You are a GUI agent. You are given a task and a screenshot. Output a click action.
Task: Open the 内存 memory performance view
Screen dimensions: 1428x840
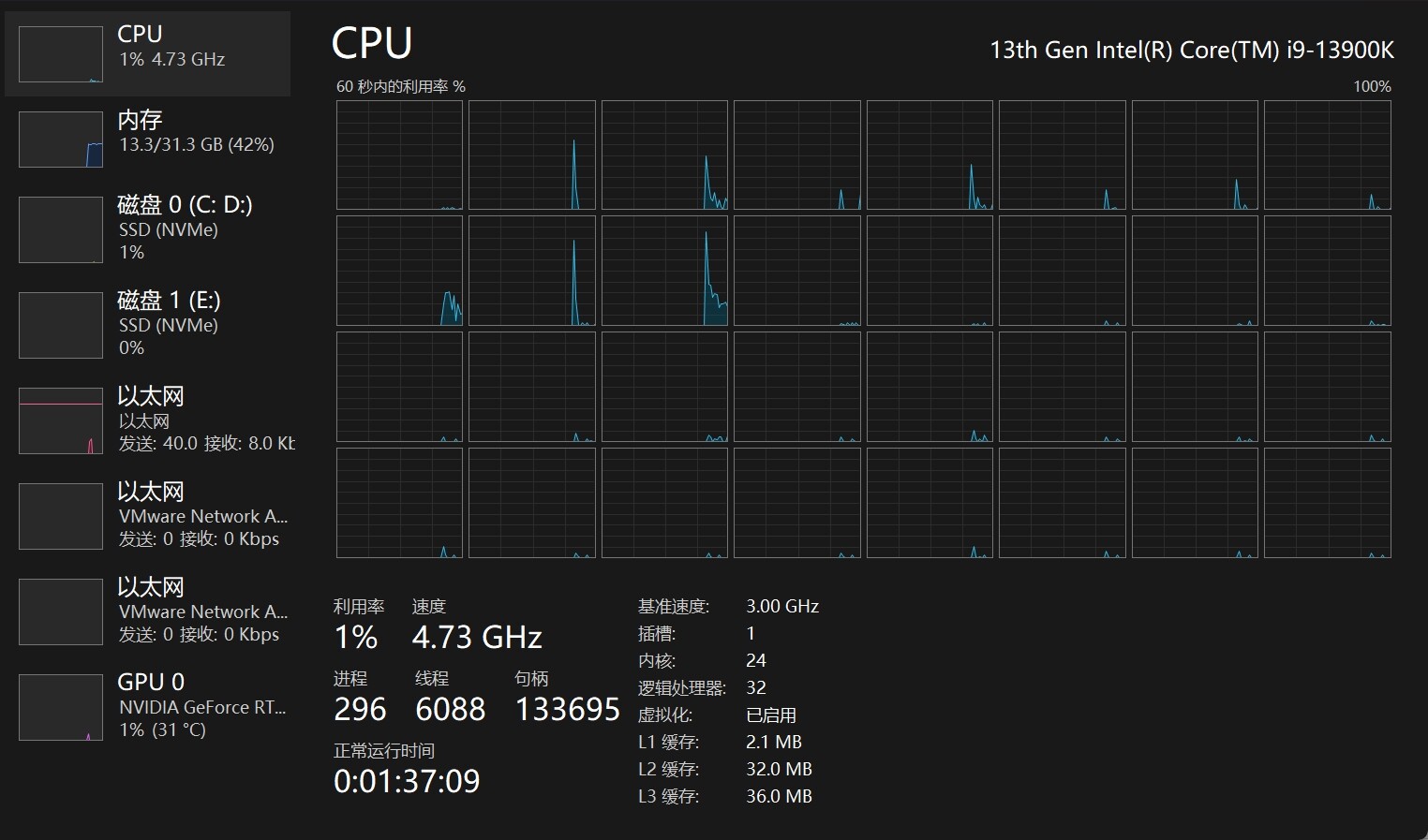pos(147,140)
